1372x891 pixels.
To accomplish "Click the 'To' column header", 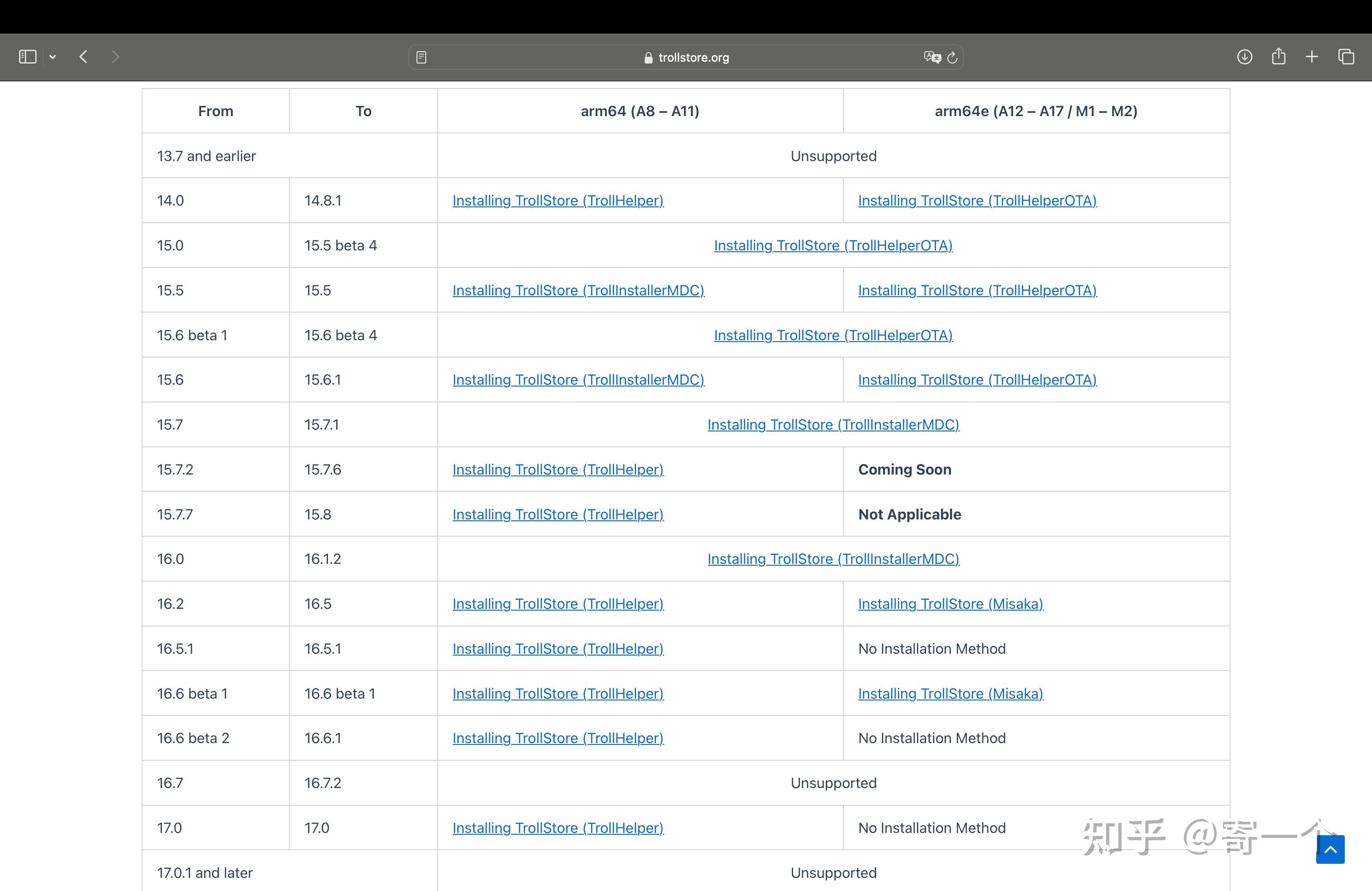I will (x=363, y=111).
